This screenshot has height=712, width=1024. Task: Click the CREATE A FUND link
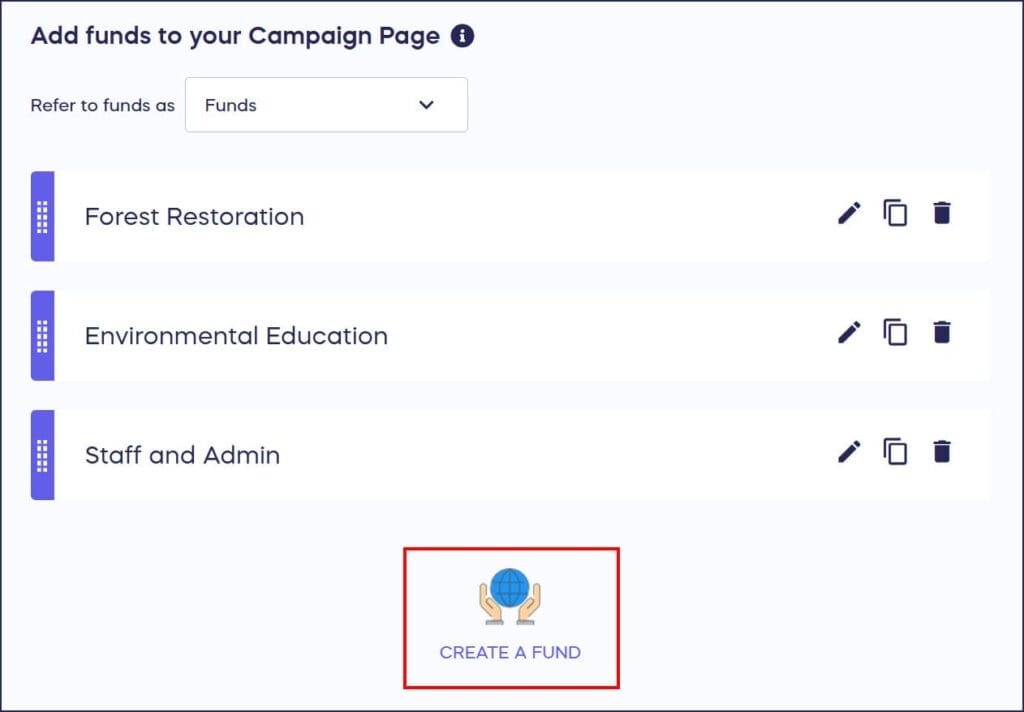(x=511, y=652)
